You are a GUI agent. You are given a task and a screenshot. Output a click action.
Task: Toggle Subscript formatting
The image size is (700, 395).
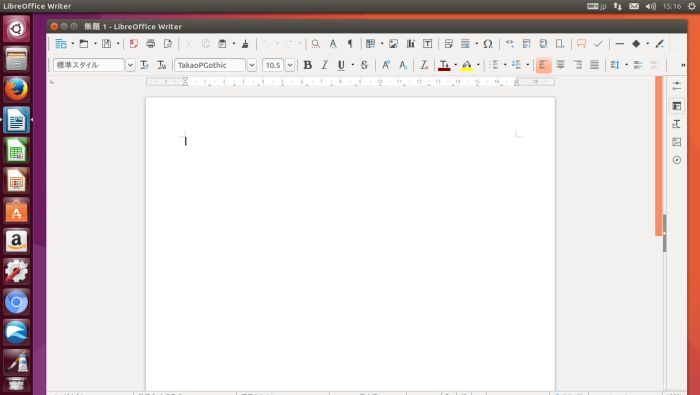403,65
